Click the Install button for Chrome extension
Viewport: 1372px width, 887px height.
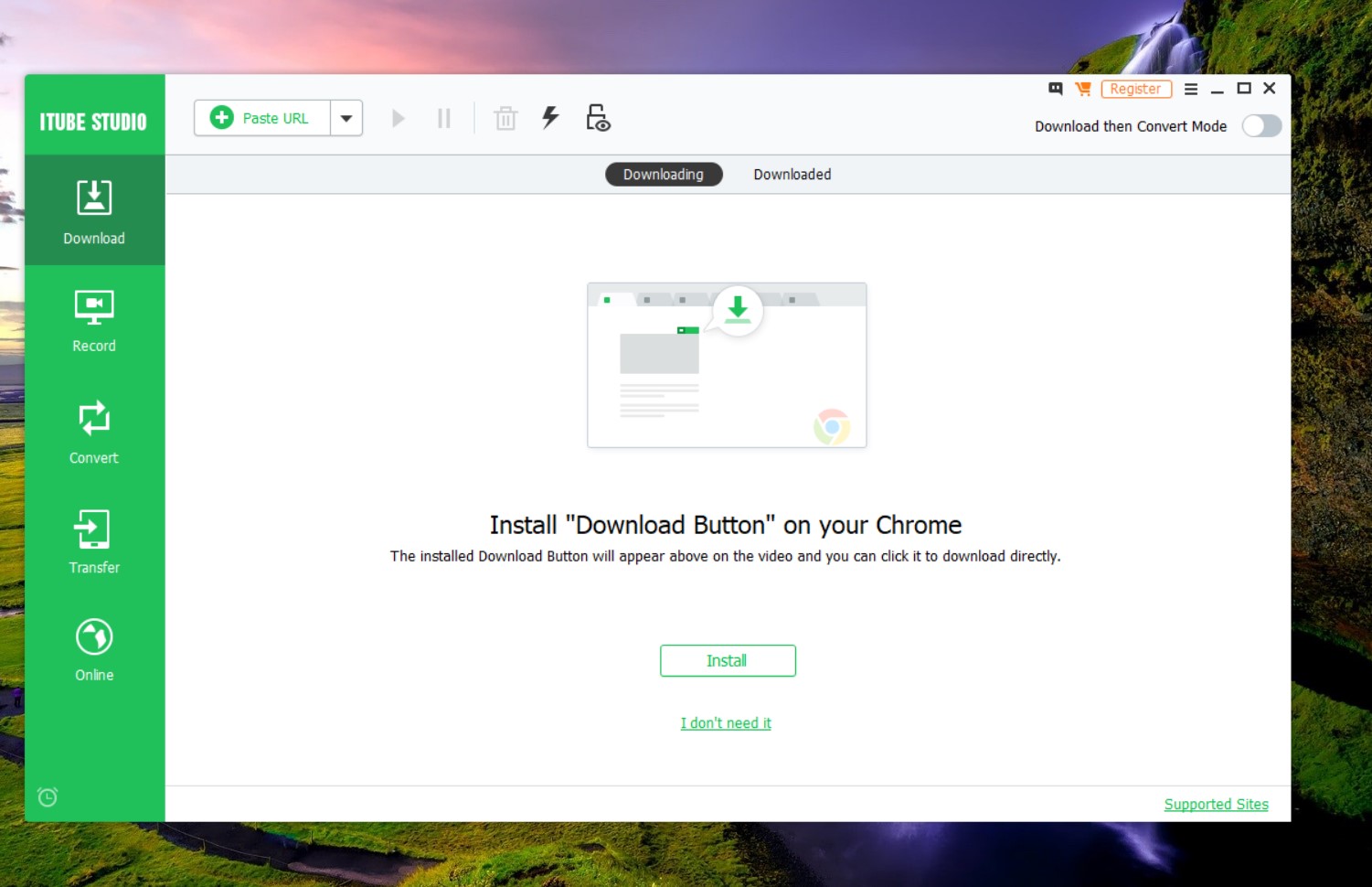coord(728,660)
